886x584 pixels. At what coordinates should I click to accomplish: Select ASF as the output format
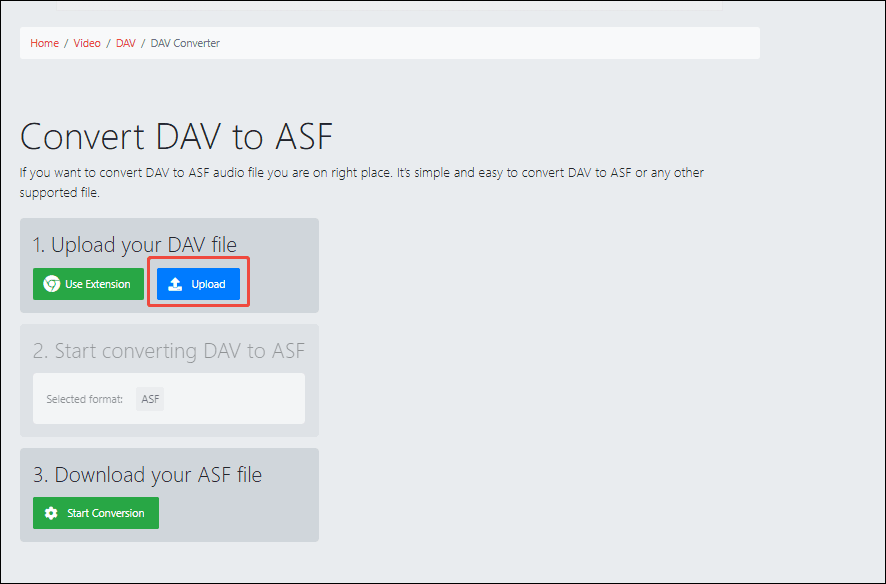[149, 398]
